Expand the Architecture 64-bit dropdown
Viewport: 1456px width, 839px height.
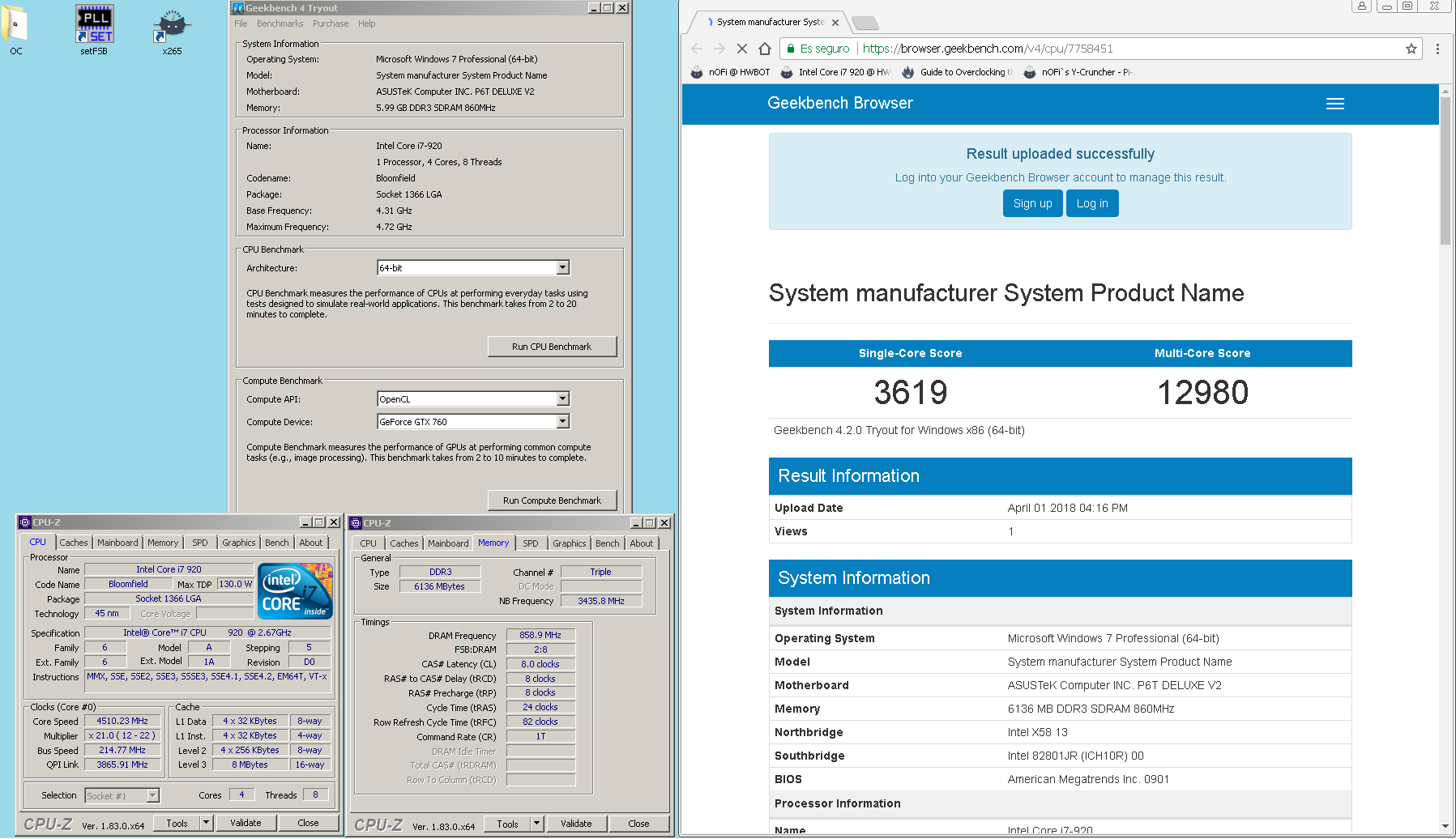coord(563,268)
